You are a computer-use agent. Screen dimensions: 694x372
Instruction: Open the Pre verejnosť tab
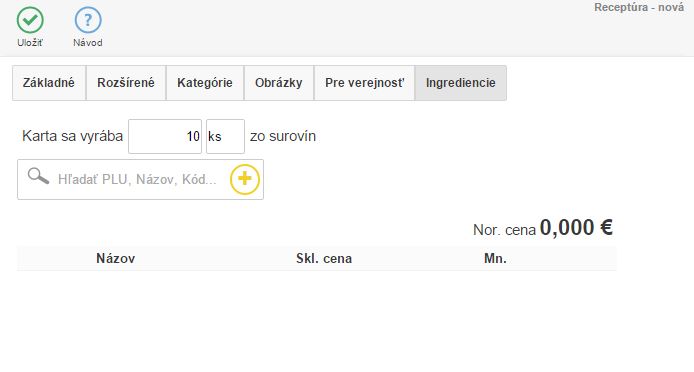point(364,83)
